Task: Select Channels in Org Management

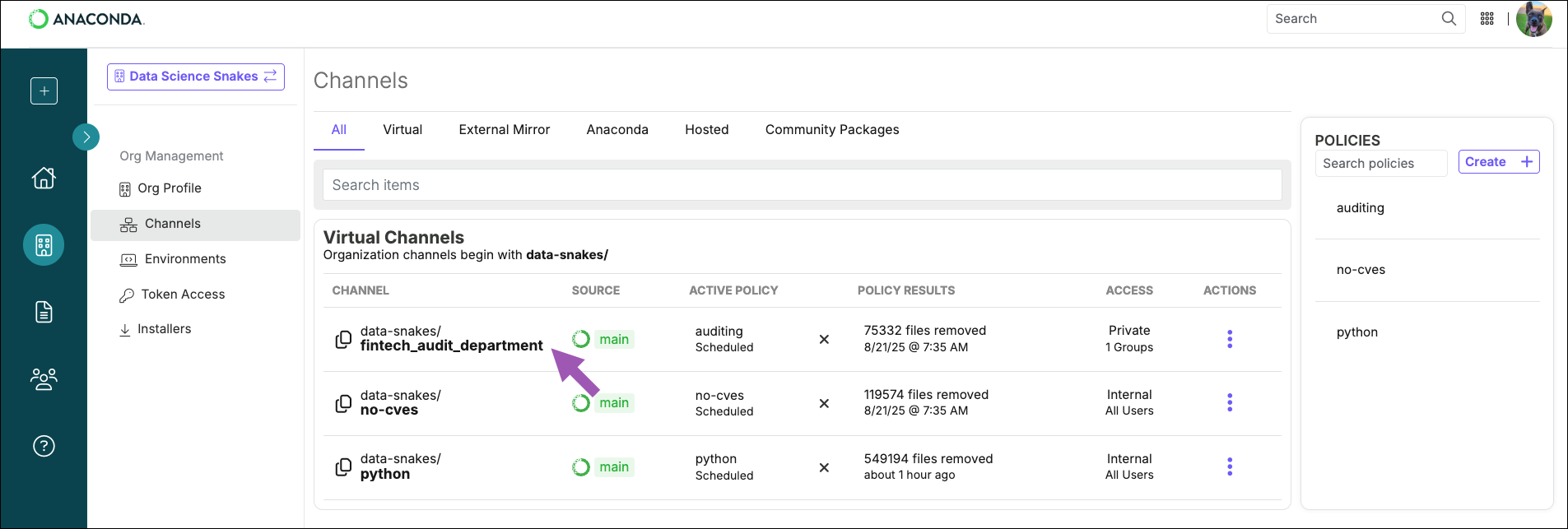Action: (x=195, y=225)
